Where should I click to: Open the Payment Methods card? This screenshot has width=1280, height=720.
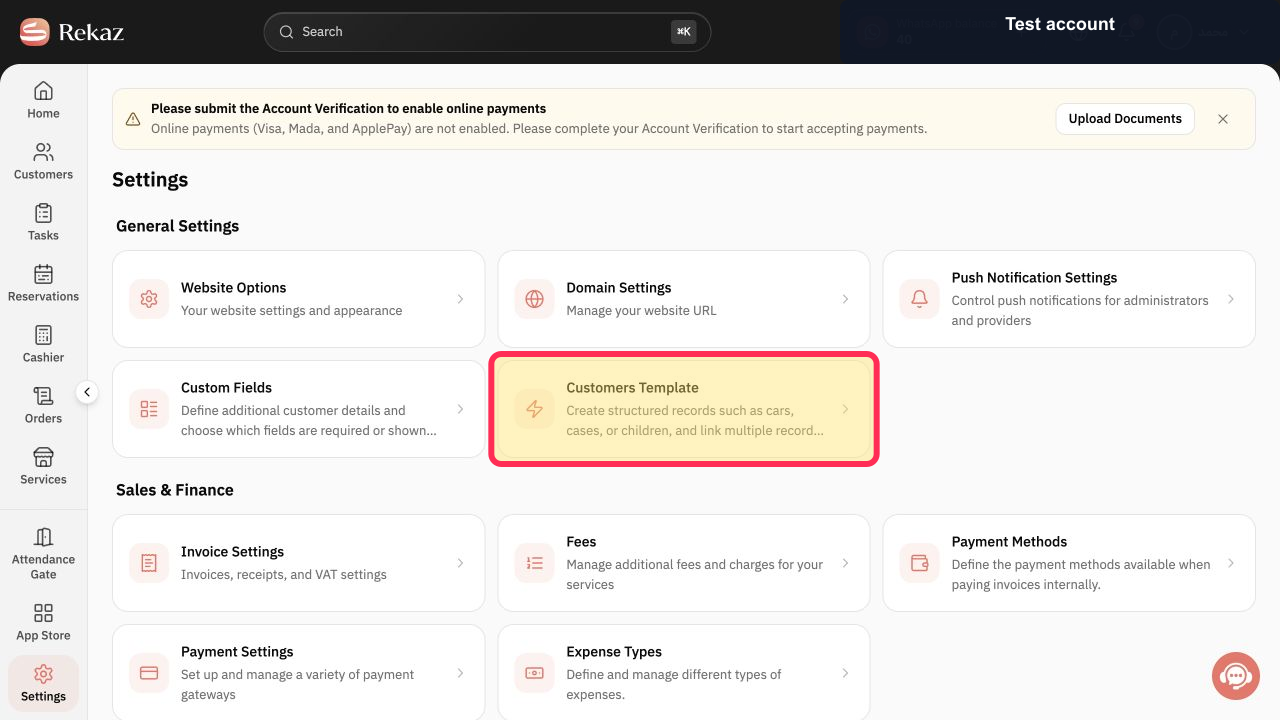(x=1069, y=563)
